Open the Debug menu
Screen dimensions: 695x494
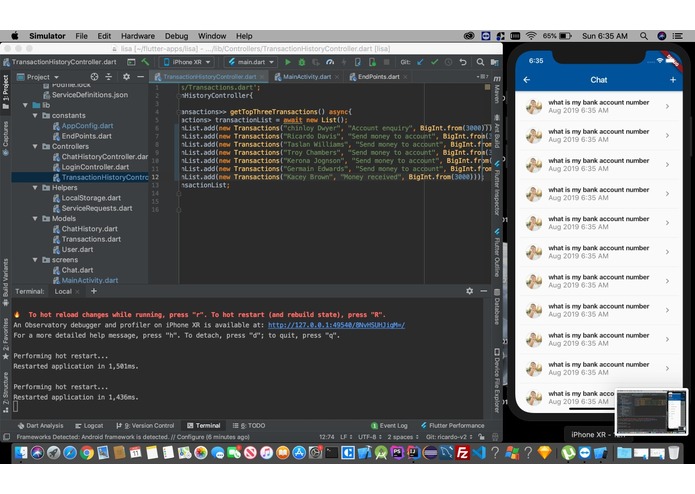click(176, 36)
